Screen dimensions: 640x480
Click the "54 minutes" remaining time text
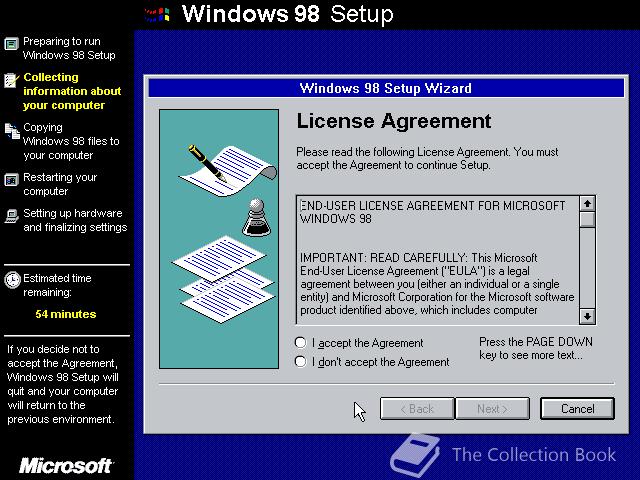pyautogui.click(x=66, y=314)
